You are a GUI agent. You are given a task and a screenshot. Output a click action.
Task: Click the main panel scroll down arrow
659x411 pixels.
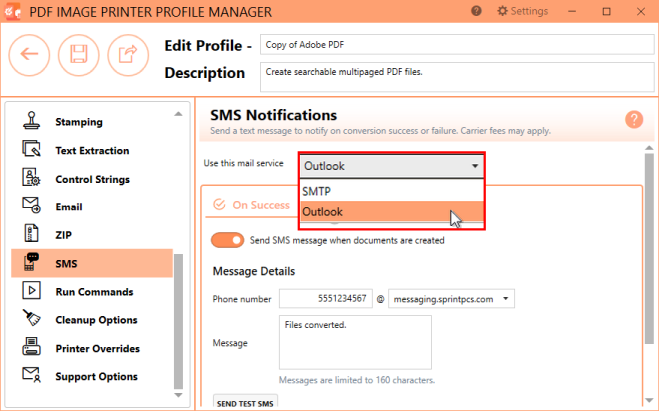click(x=649, y=400)
